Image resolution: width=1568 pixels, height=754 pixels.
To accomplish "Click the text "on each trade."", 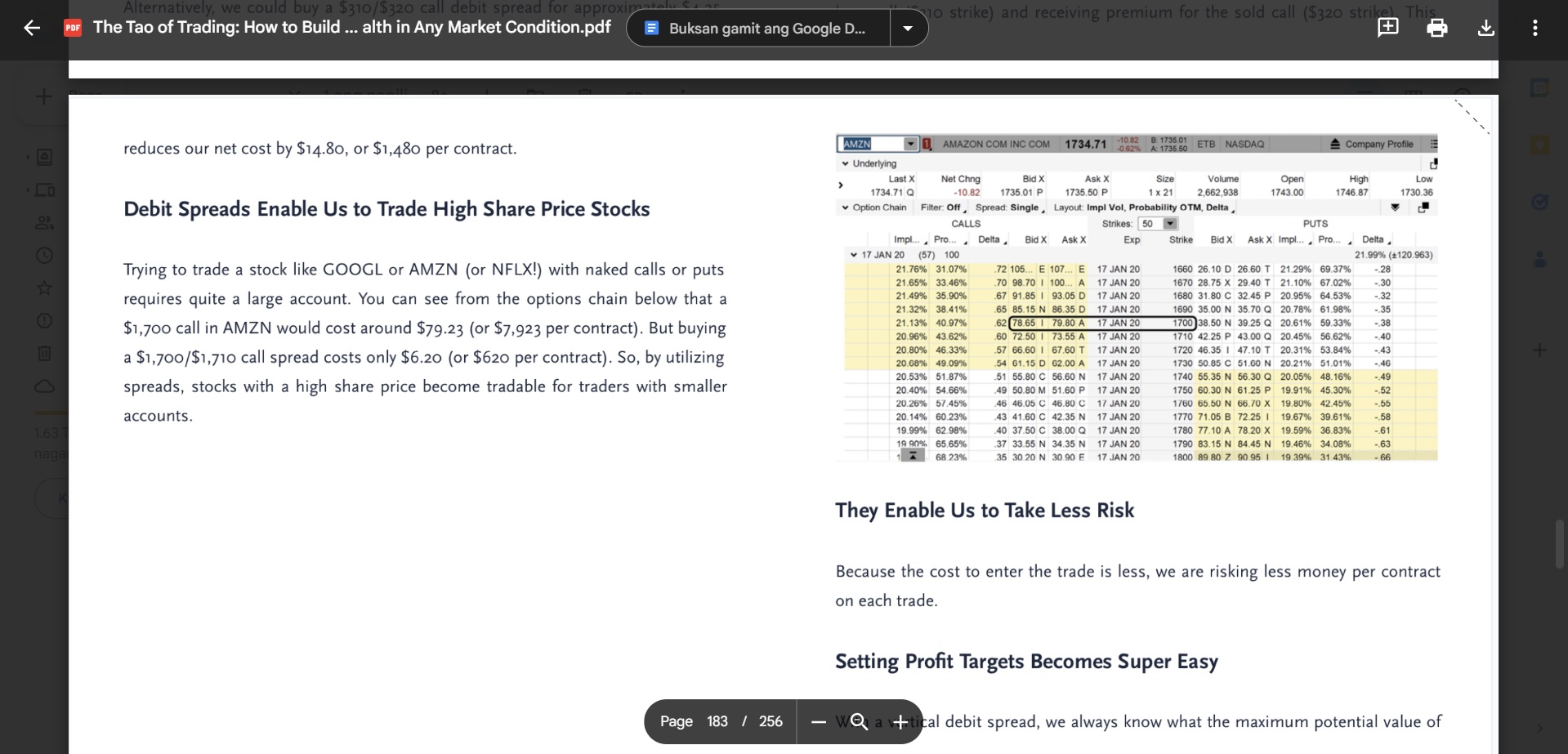I will [887, 600].
